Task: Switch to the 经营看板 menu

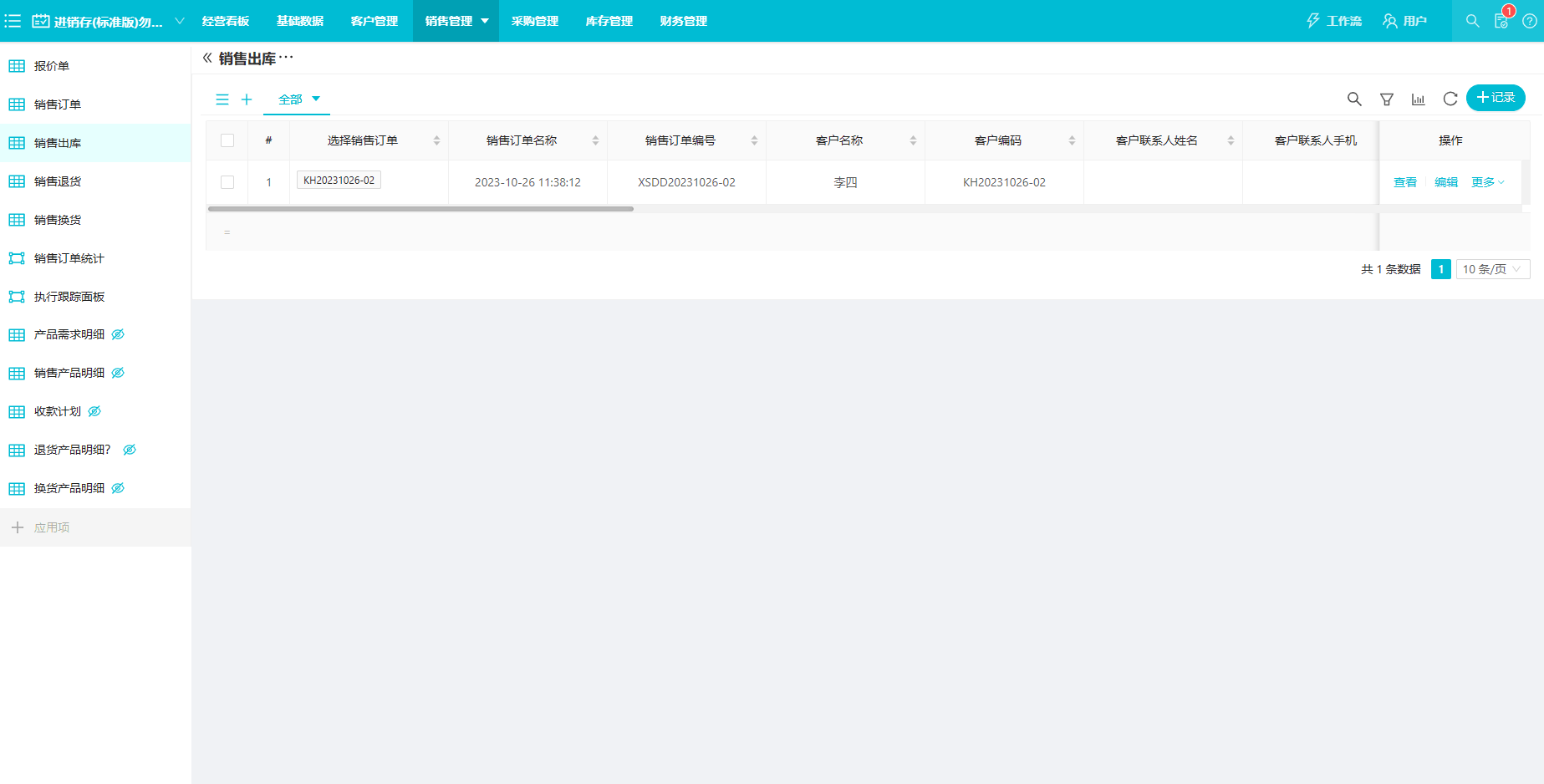Action: (x=226, y=21)
